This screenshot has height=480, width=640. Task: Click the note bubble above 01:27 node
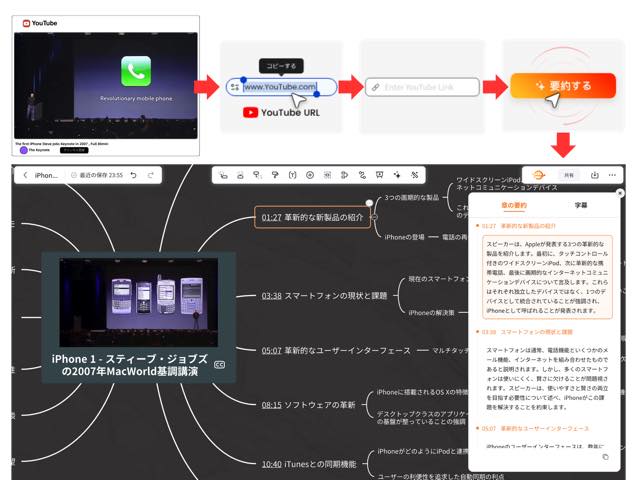[369, 202]
